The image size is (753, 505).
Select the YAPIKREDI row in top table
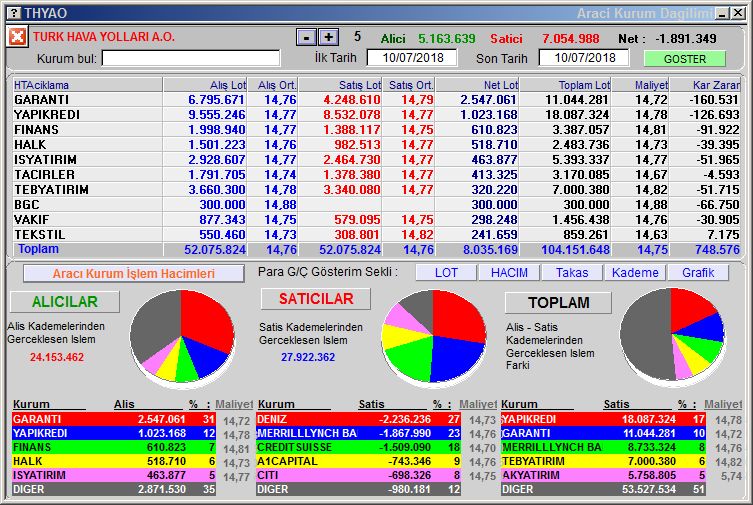[376, 115]
